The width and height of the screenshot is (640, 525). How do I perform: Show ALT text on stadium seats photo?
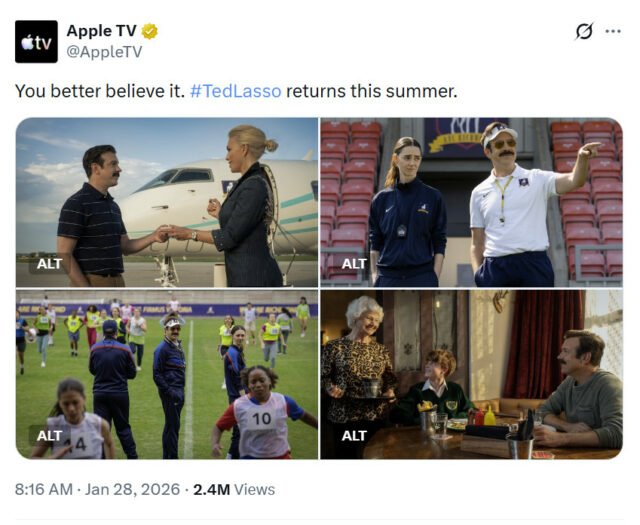[x=354, y=264]
